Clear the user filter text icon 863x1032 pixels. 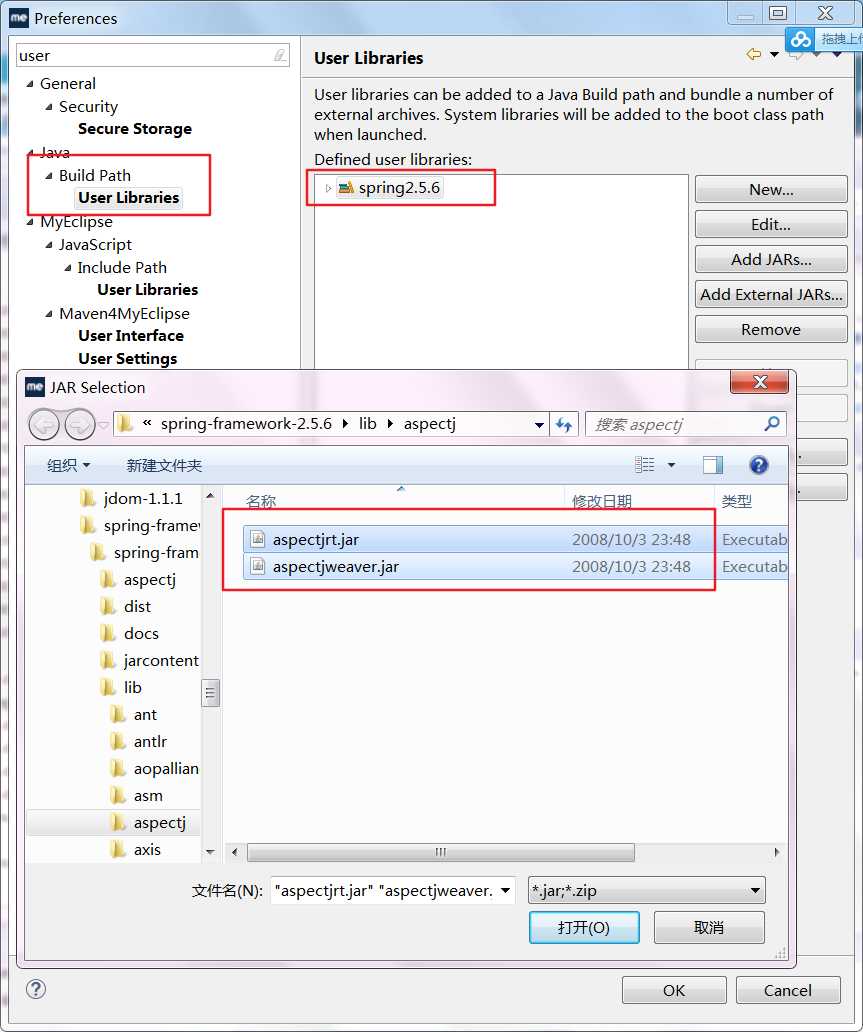pyautogui.click(x=280, y=55)
